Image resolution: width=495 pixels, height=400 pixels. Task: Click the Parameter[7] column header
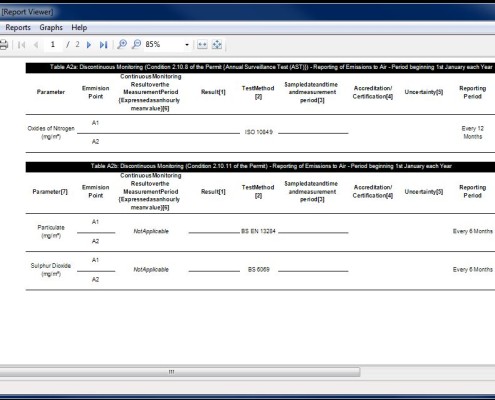point(50,192)
